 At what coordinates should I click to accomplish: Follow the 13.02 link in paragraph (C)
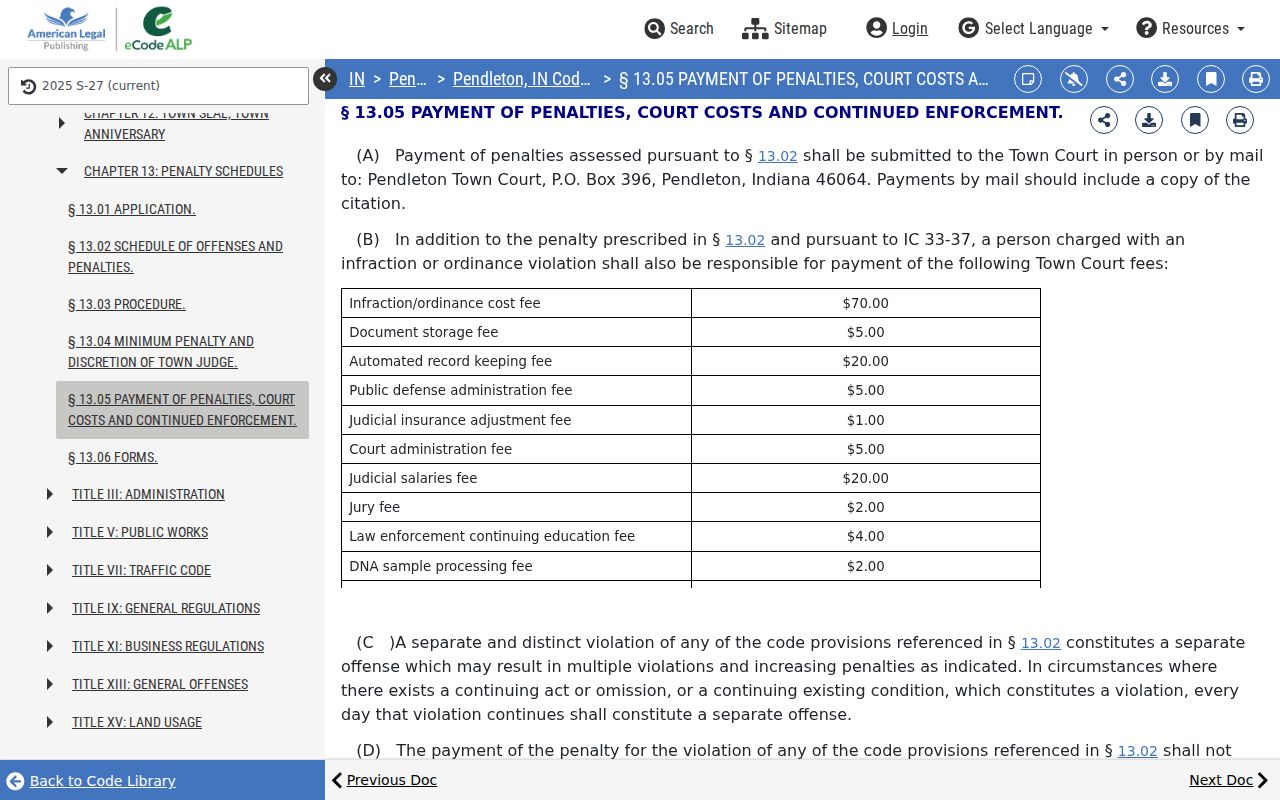click(x=1041, y=643)
